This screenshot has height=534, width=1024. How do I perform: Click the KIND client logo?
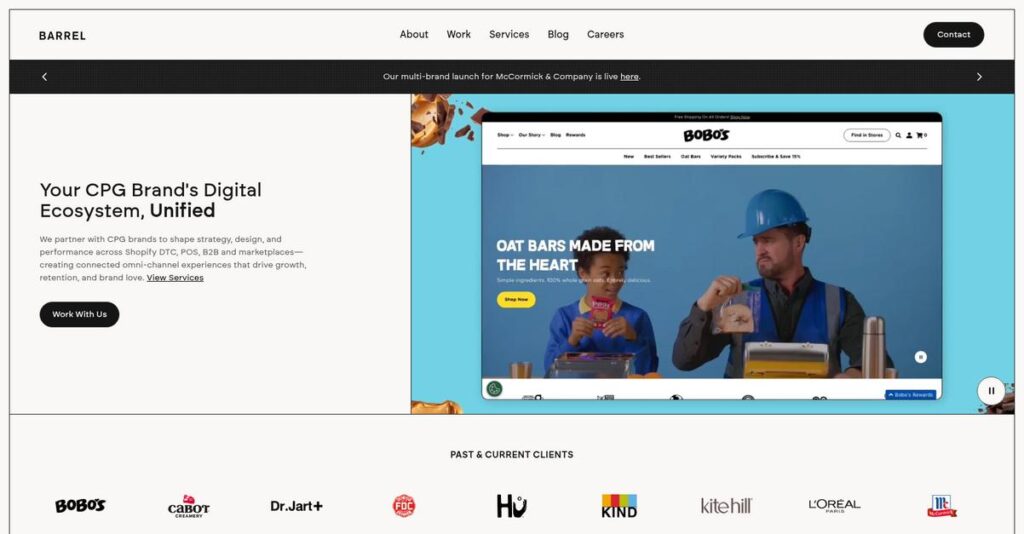(619, 506)
